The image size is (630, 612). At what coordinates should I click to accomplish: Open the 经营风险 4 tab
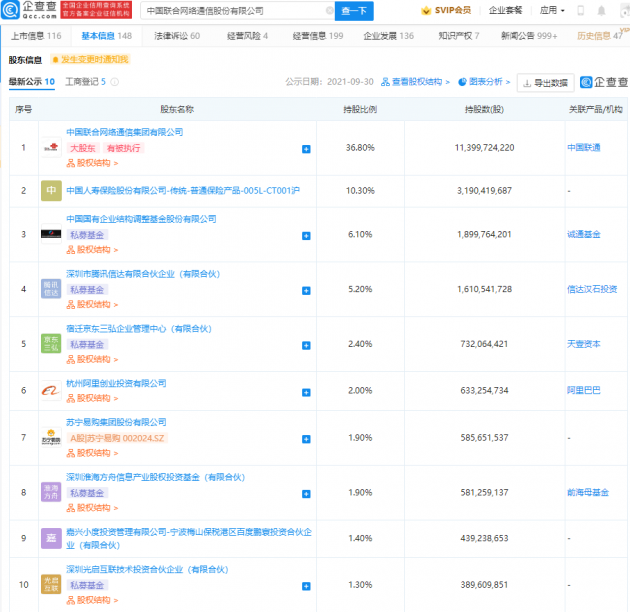248,36
